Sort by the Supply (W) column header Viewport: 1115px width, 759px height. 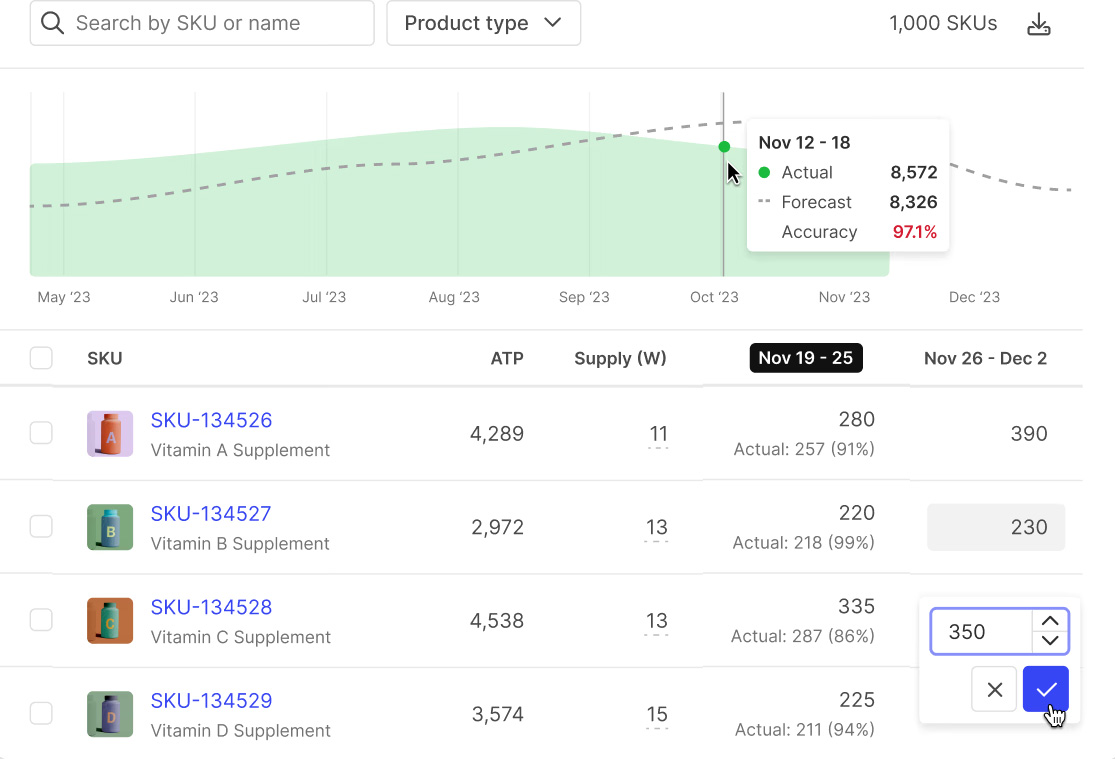pos(620,359)
